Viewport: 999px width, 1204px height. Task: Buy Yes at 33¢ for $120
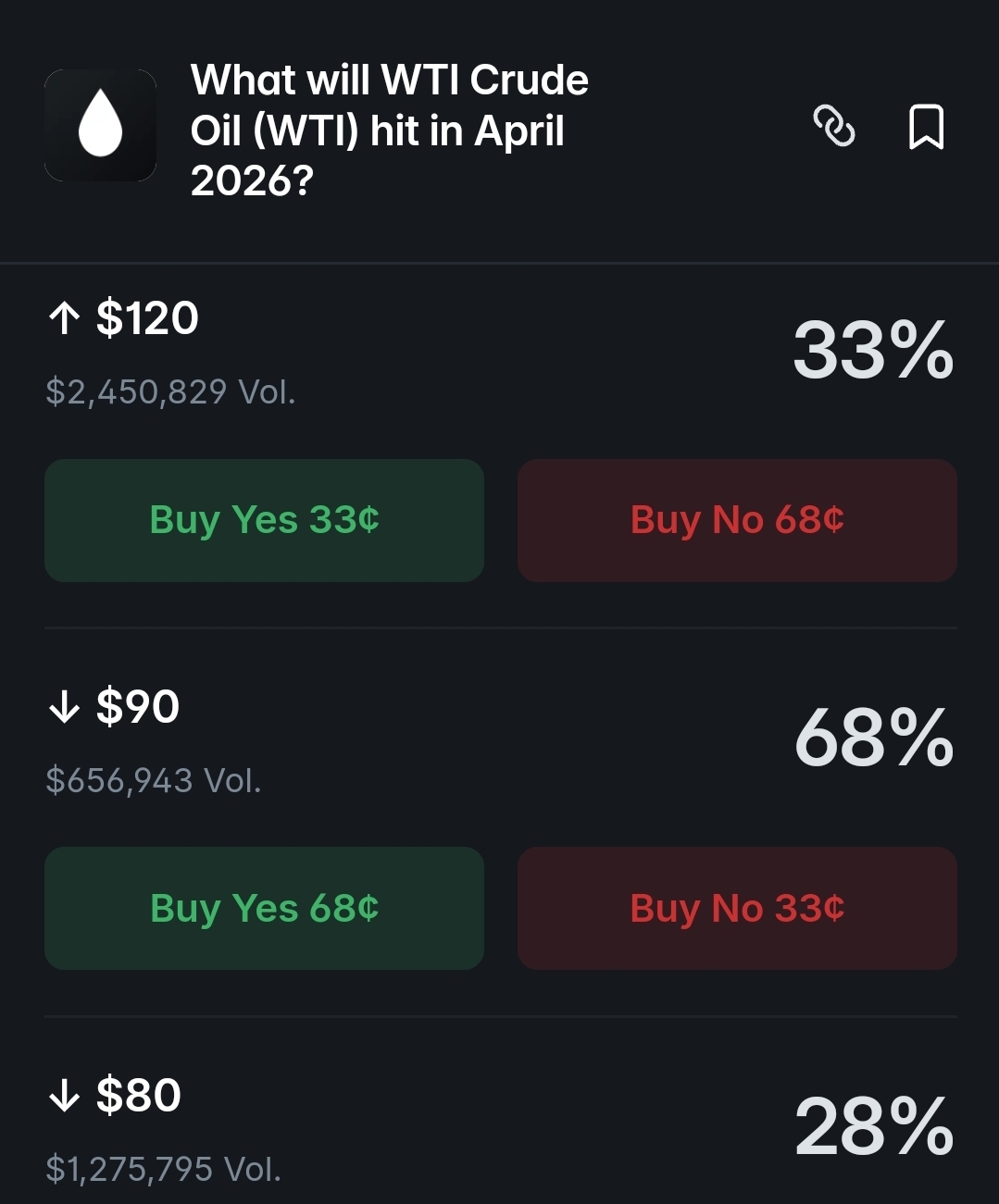tap(264, 520)
